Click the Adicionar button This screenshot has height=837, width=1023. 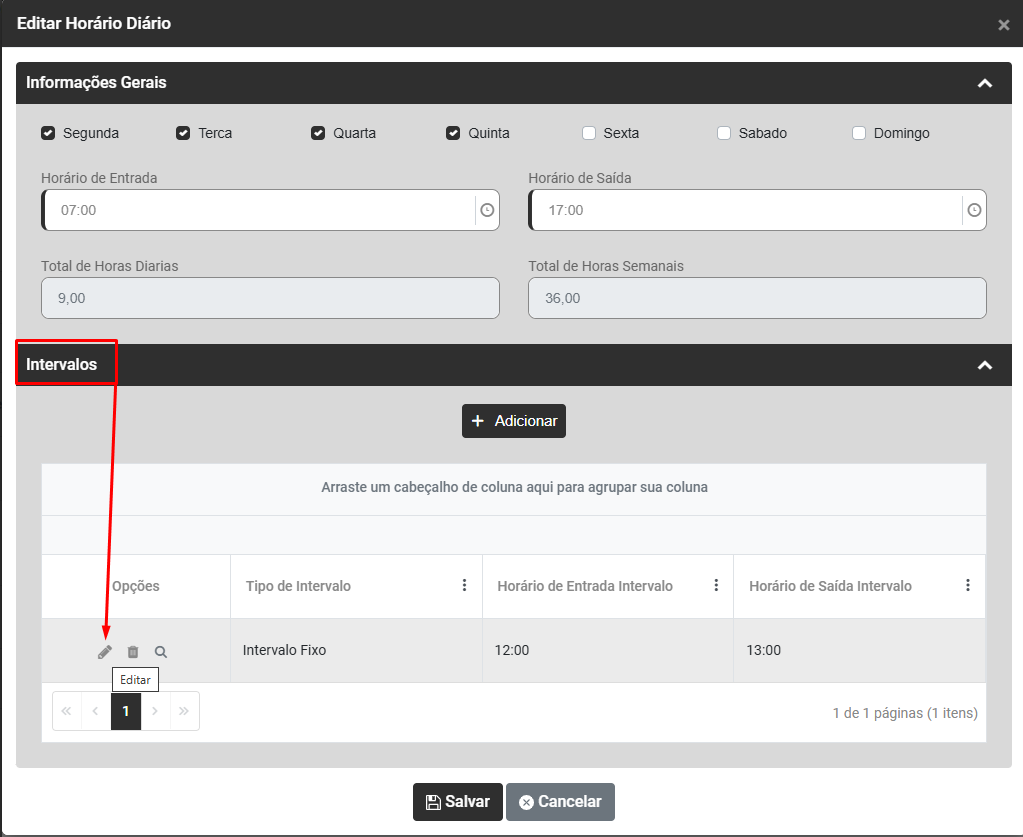point(514,421)
